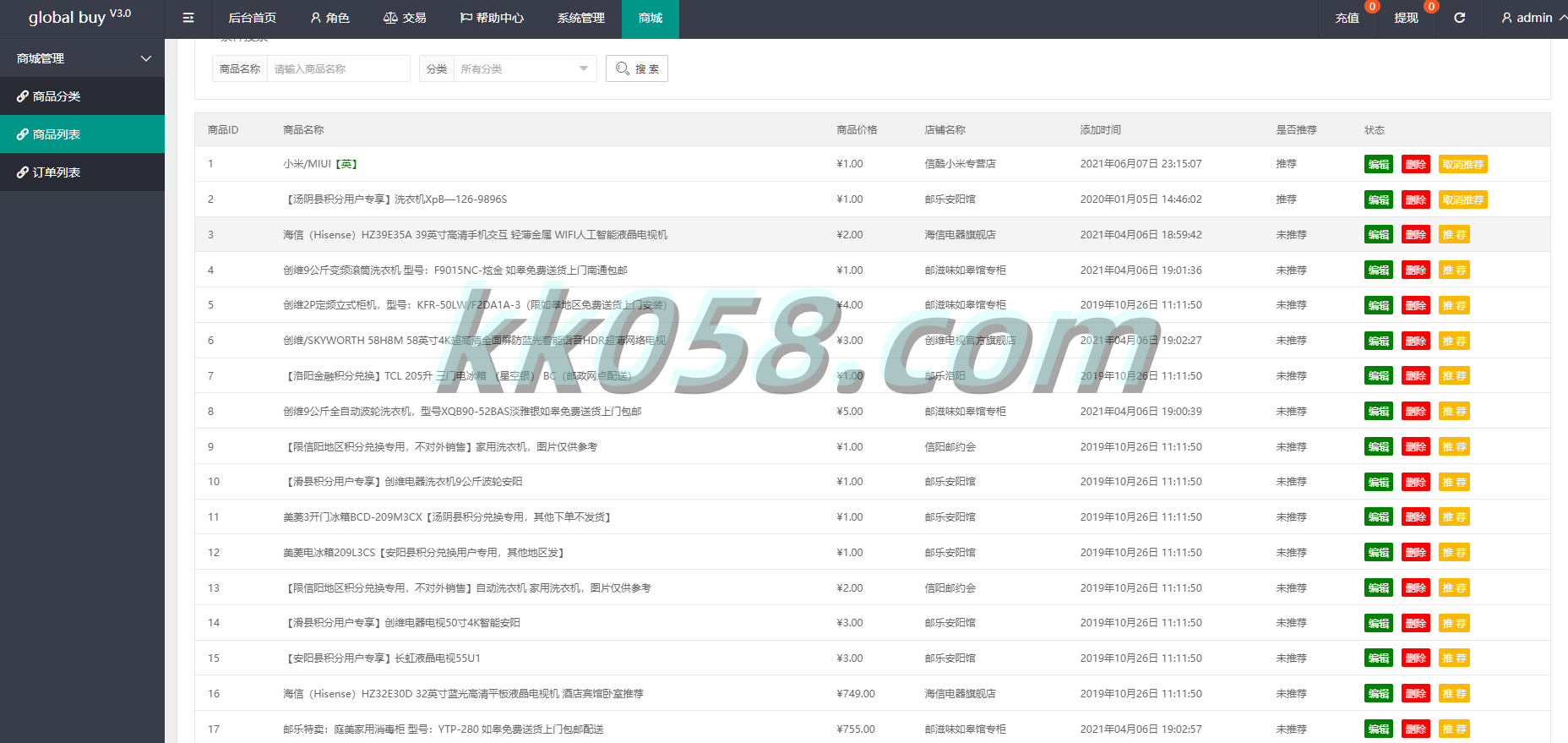Viewport: 1568px width, 743px height.
Task: Click 编辑 for product ID 7
Action: [1379, 376]
